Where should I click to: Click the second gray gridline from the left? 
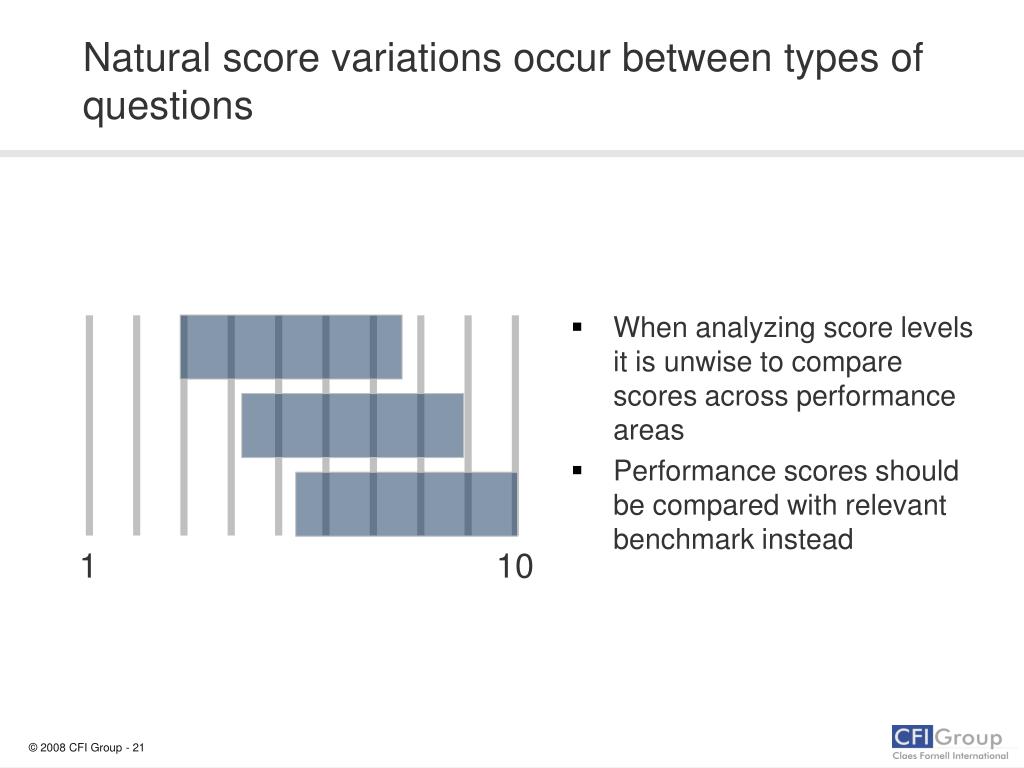136,425
